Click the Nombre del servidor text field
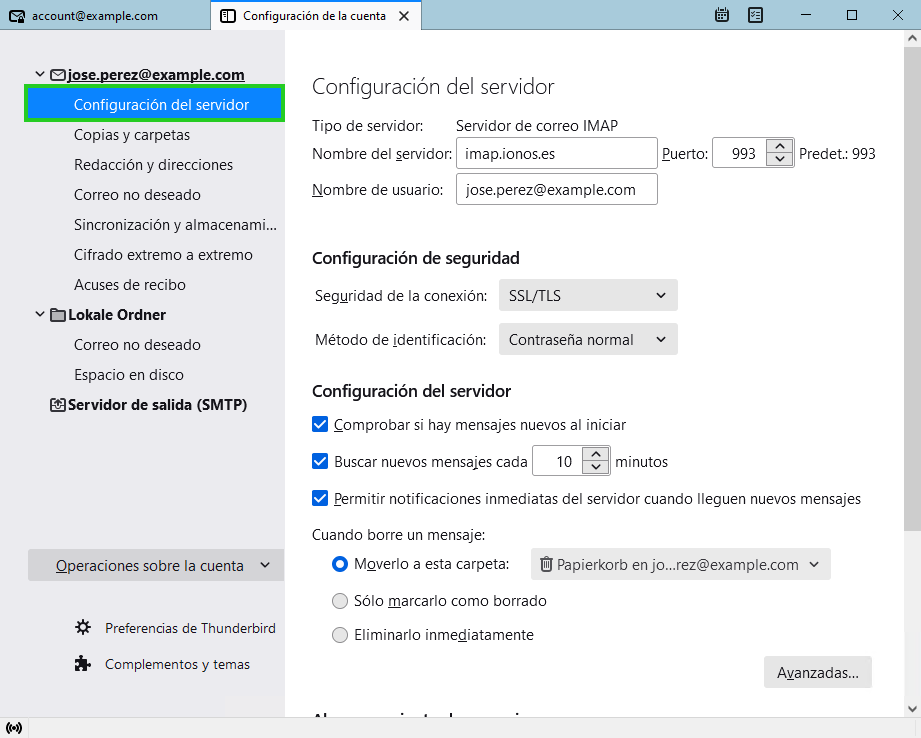921x738 pixels. [x=556, y=154]
